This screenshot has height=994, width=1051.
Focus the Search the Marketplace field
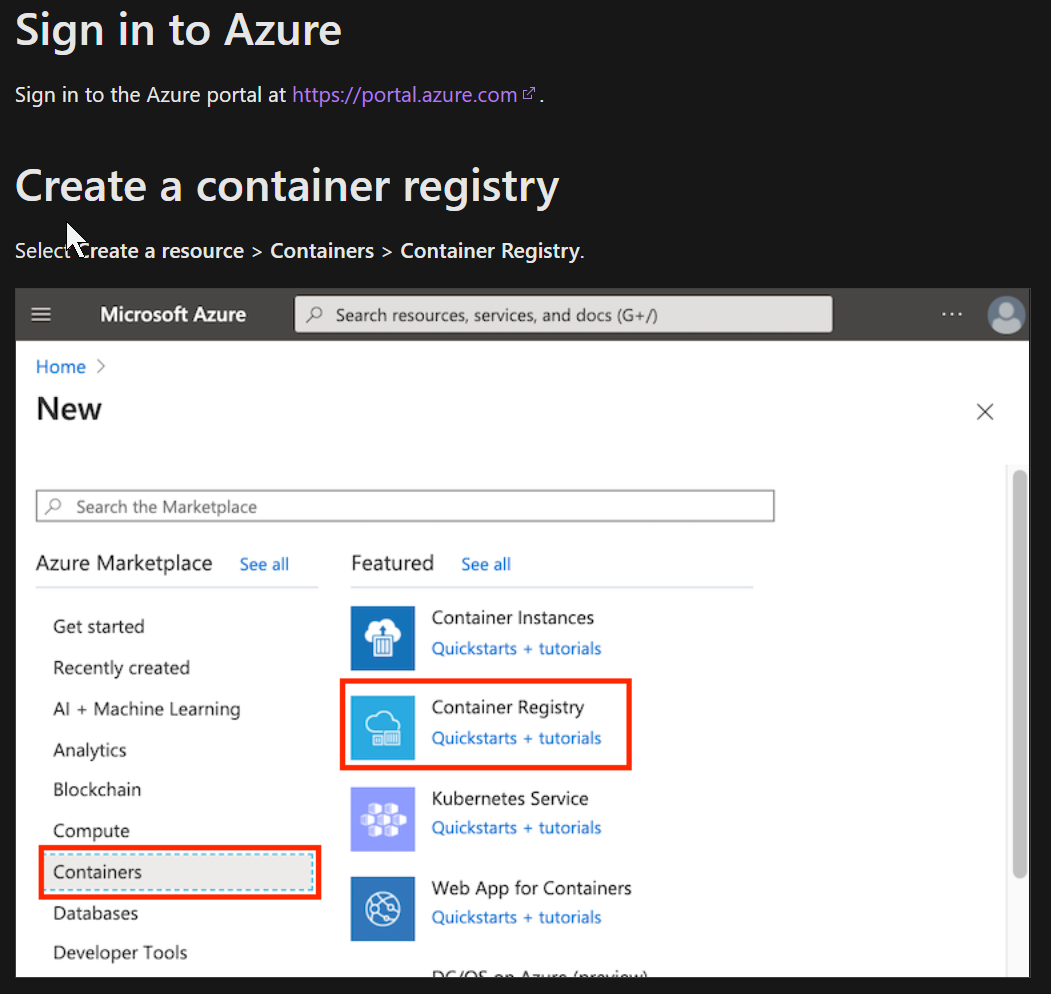coord(405,507)
